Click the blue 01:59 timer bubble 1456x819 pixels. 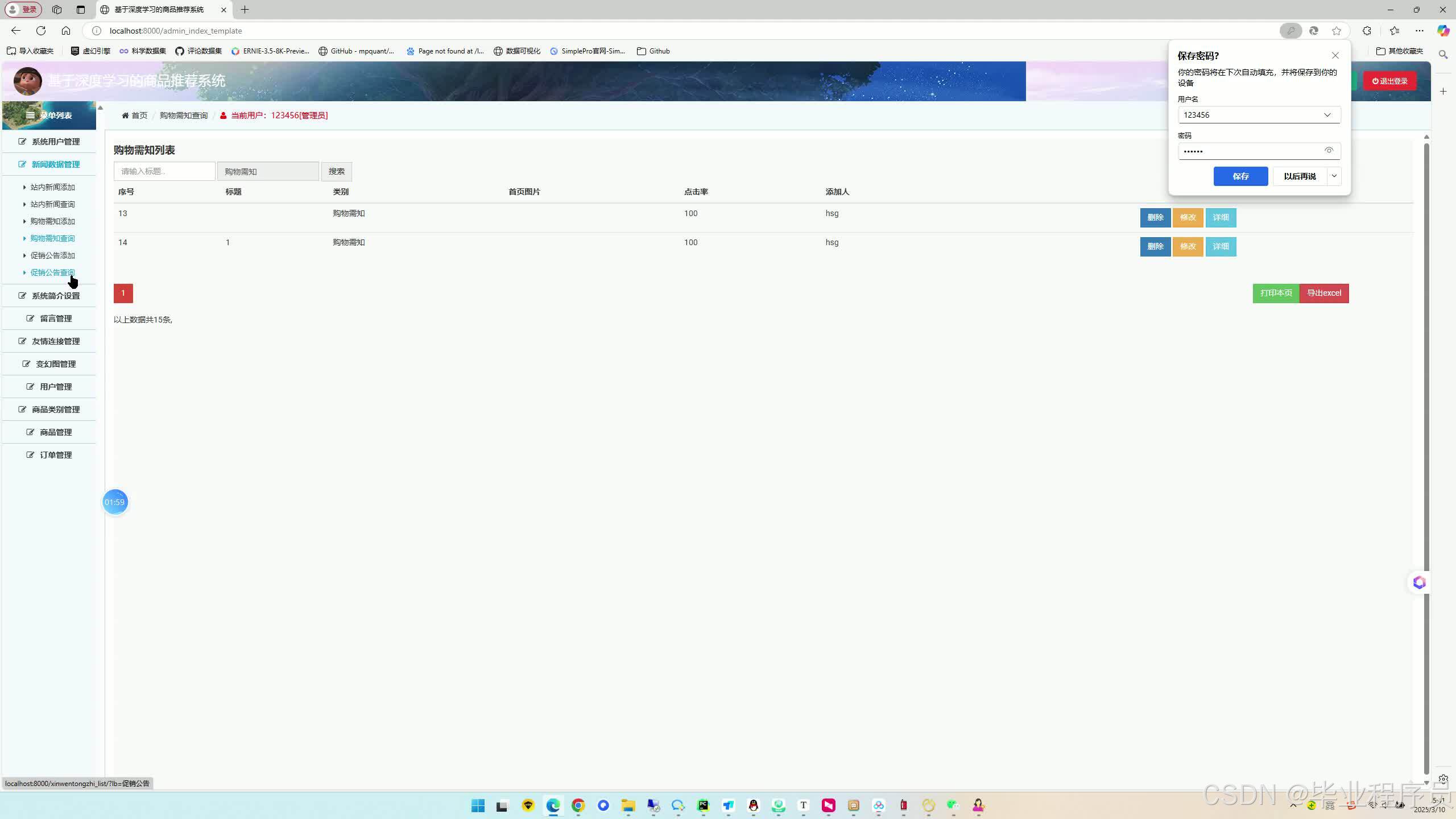115,502
